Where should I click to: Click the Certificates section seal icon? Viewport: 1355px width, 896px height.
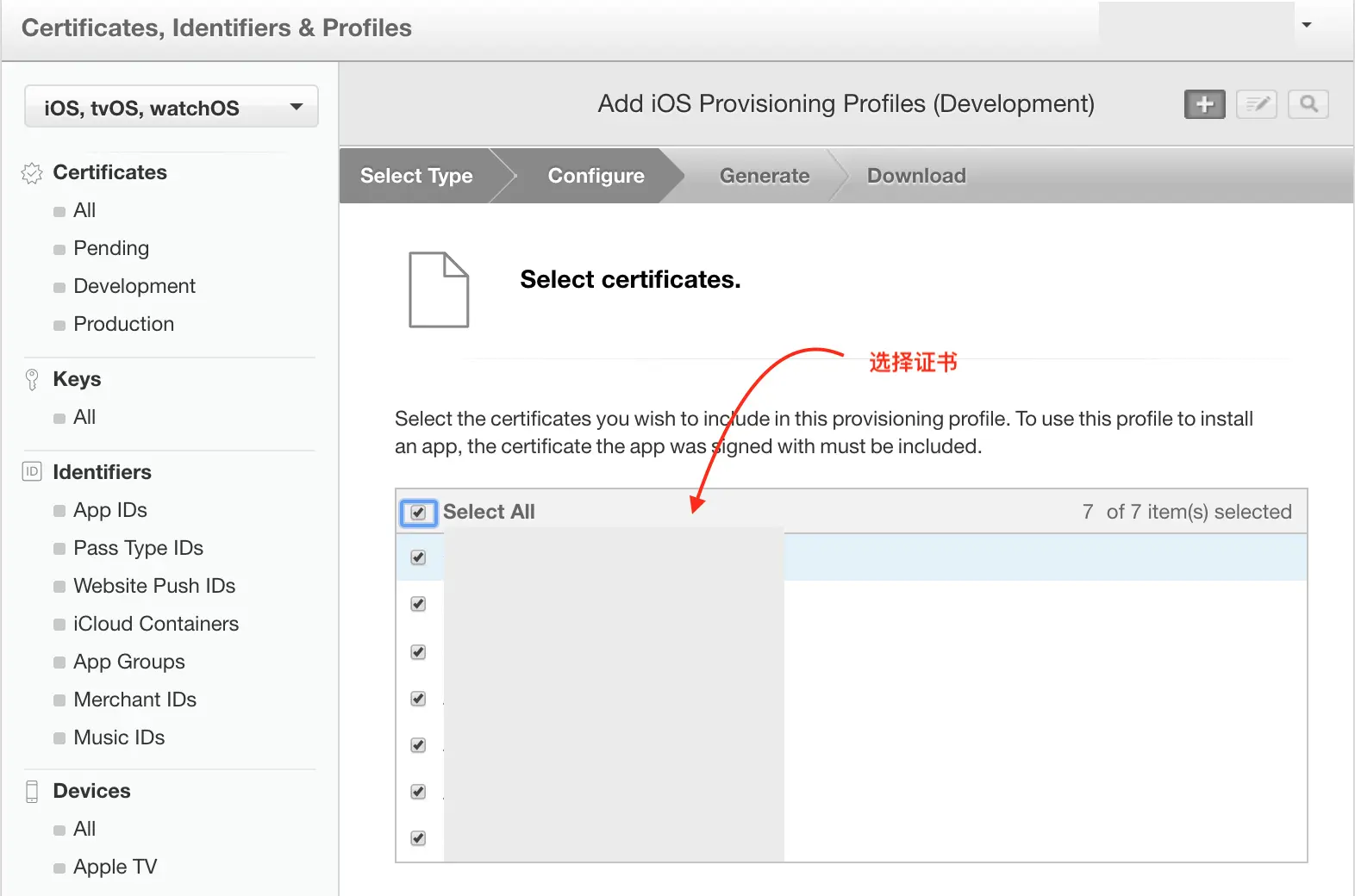coord(32,173)
